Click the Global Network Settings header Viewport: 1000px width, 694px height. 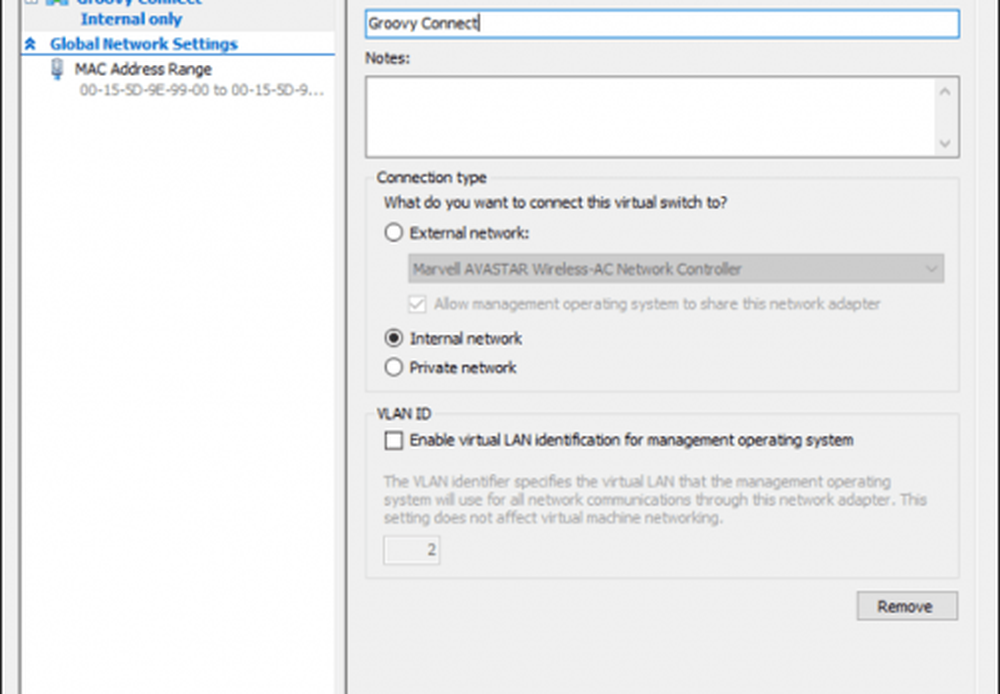click(143, 44)
